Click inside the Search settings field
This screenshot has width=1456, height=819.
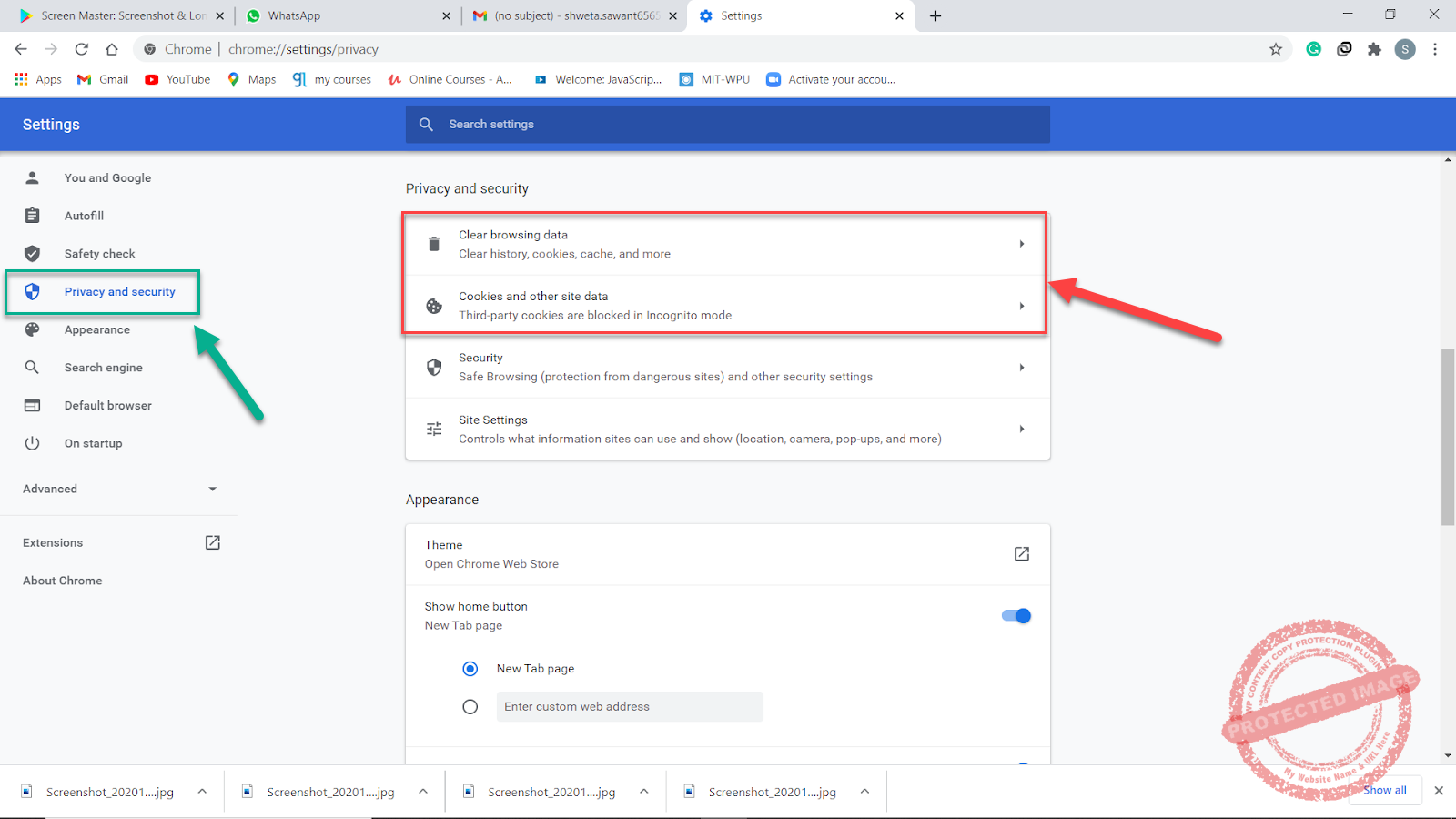click(x=637, y=124)
